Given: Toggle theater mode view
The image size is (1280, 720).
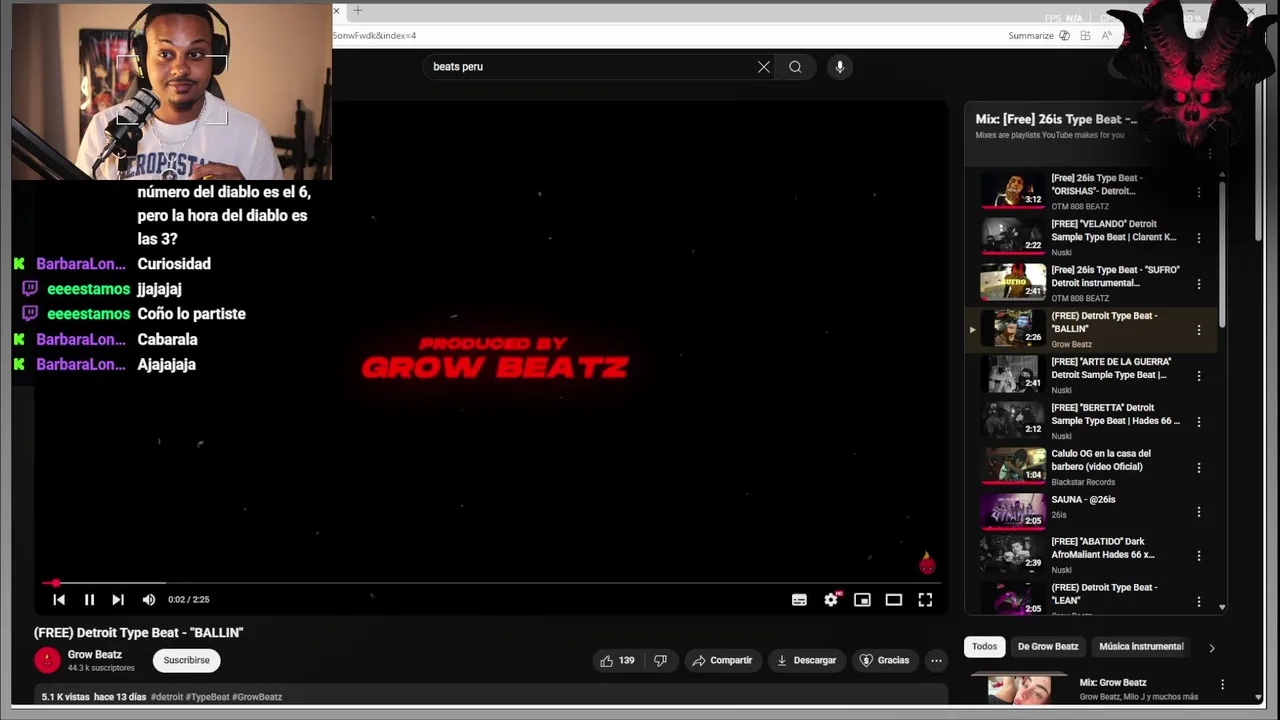Looking at the screenshot, I should (894, 600).
